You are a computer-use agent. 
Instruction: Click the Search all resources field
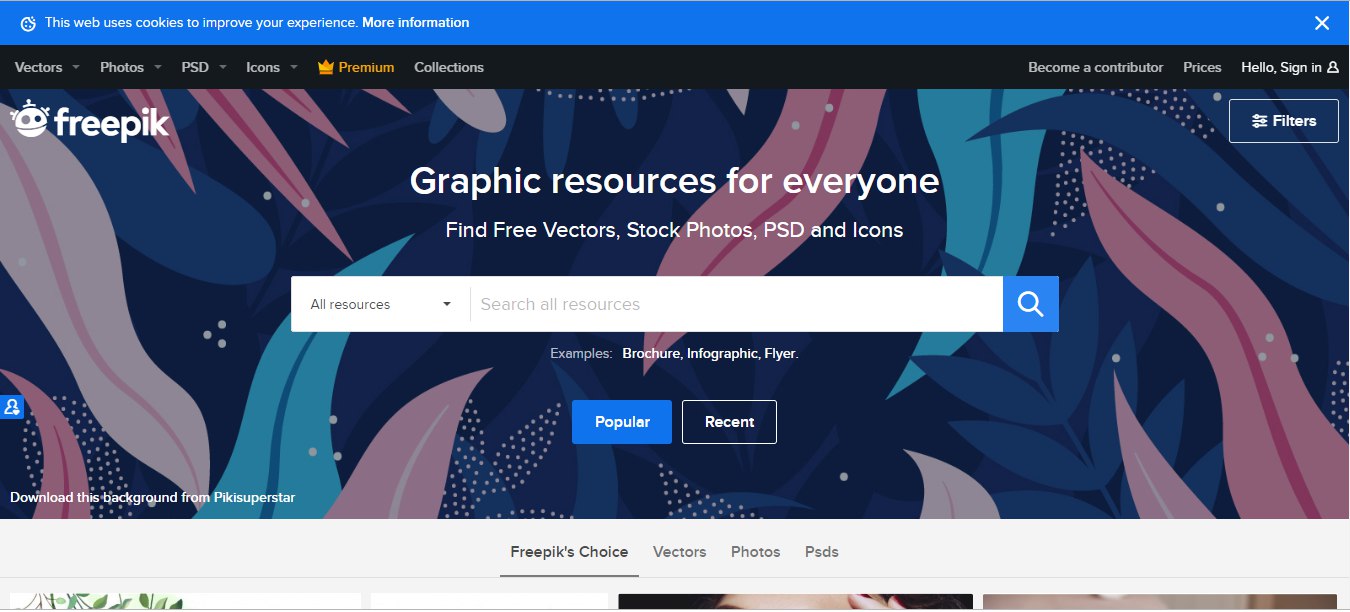coord(737,304)
